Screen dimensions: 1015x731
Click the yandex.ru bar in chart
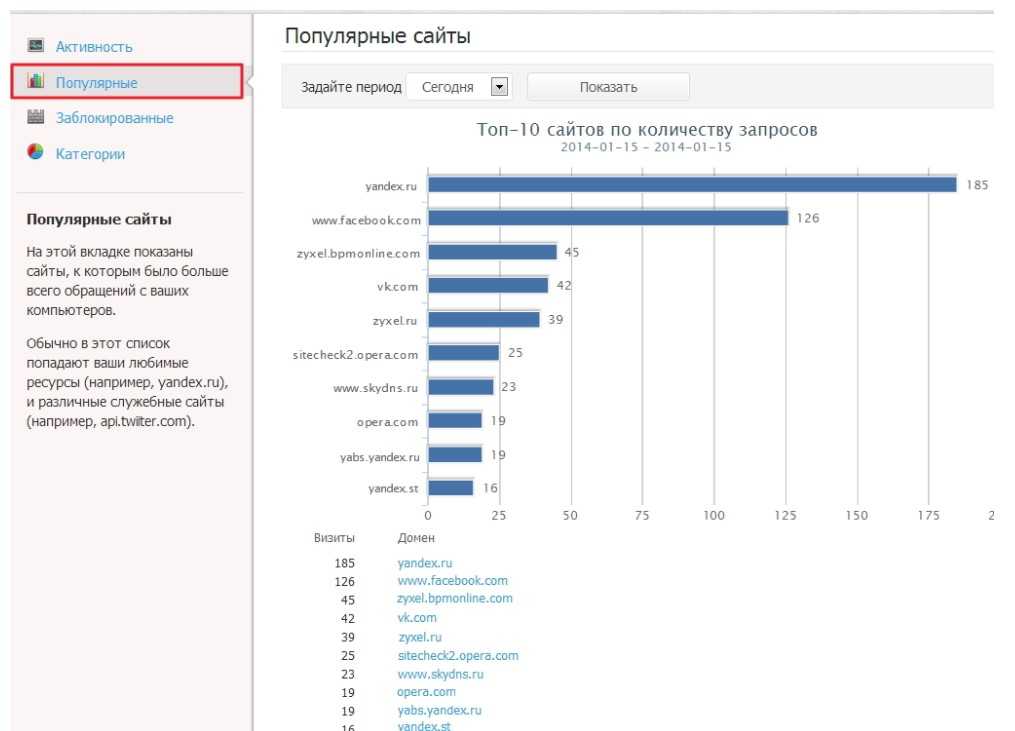[x=692, y=185]
